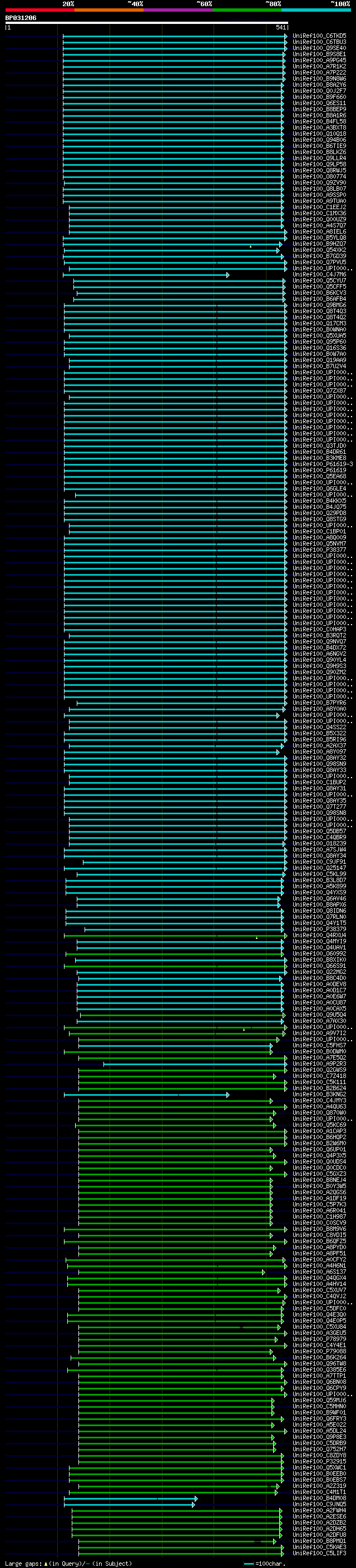The image size is (356, 1568).
Task: Click the purple ~60% identity legend segment
Action: pyautogui.click(x=179, y=11)
